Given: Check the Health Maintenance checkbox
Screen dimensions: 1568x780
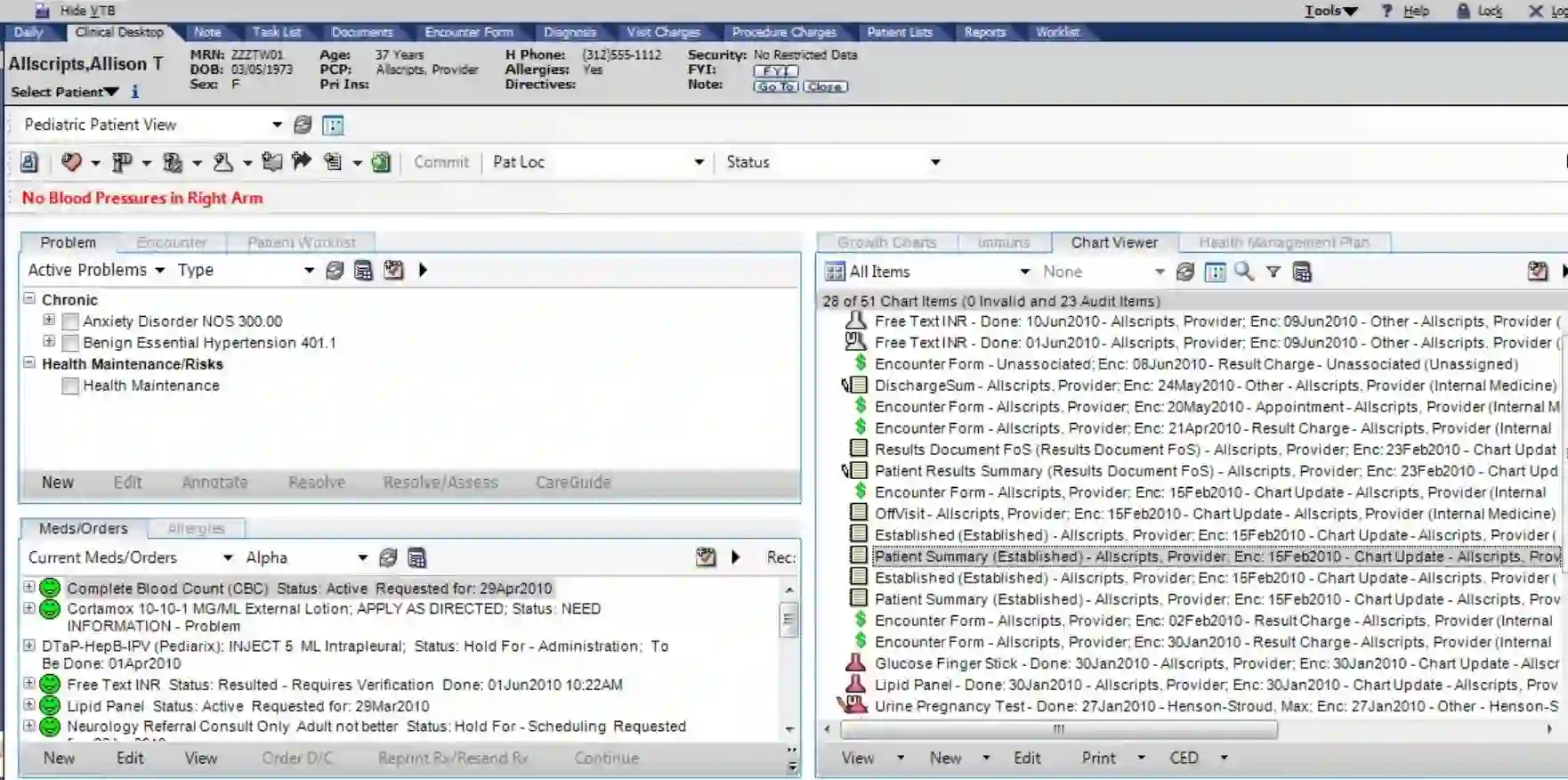Looking at the screenshot, I should pos(71,386).
